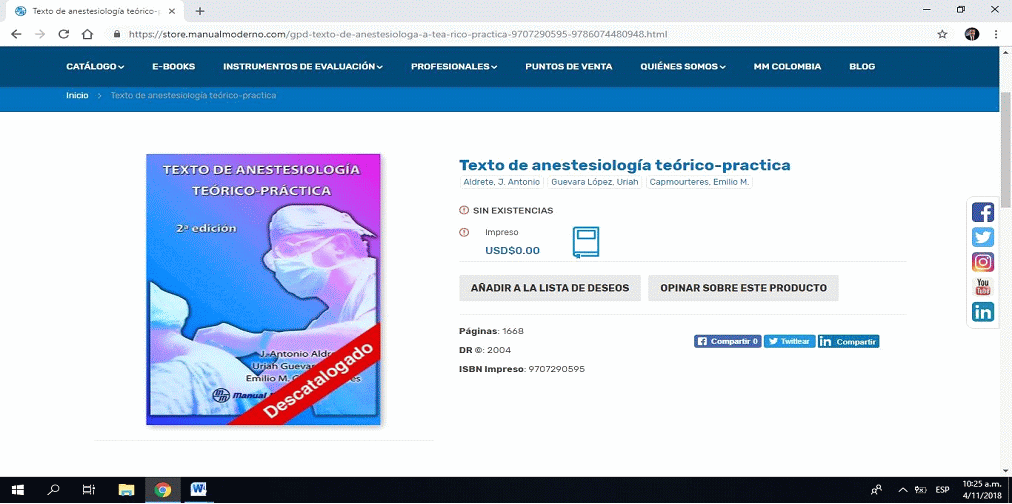Expand the QUIÉNES SOMOS dropdown menu

(x=683, y=66)
